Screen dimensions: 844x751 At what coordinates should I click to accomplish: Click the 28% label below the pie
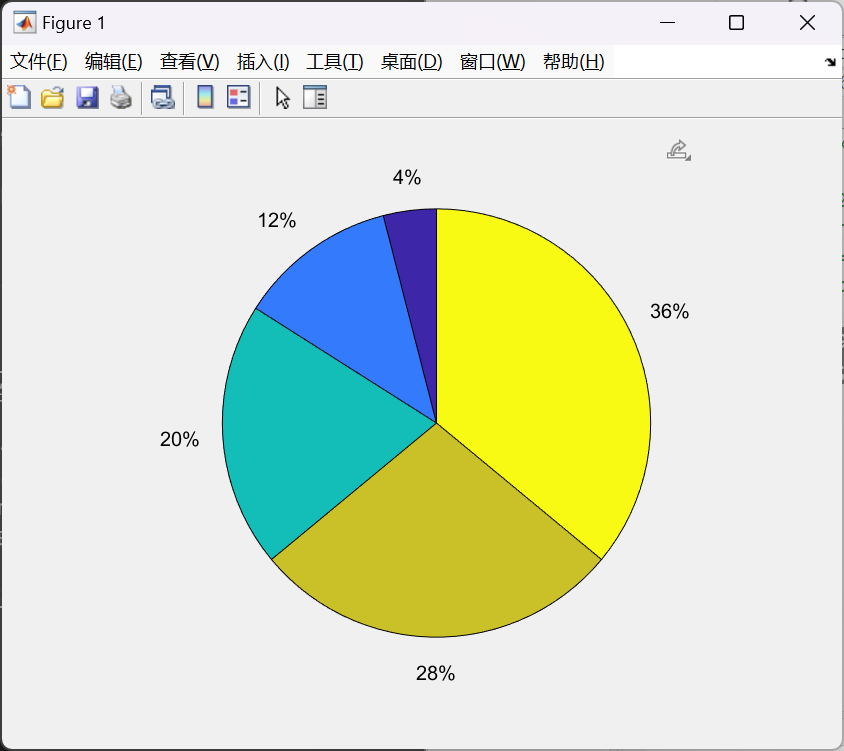click(435, 674)
